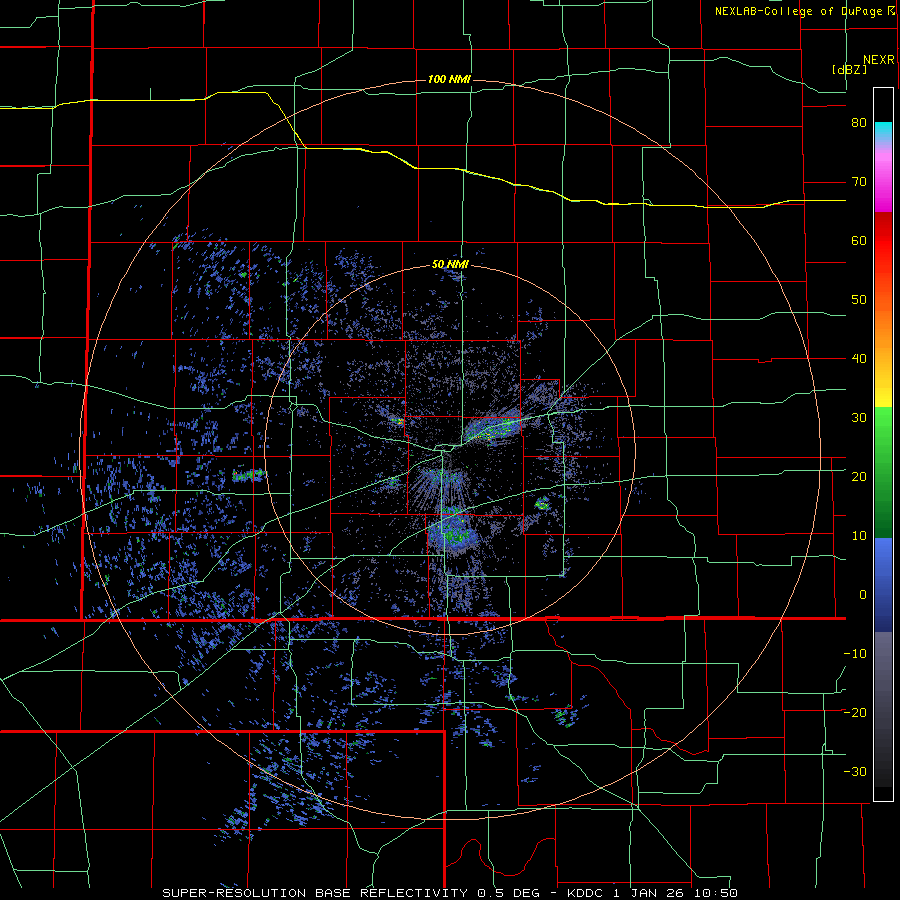This screenshot has width=900, height=900.
Task: Click the 40 value on dBZ scale
Action: point(859,359)
